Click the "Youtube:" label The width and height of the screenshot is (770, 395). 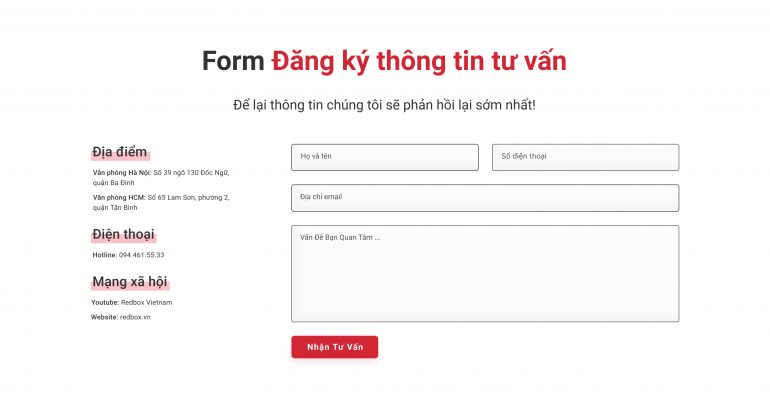pos(105,303)
